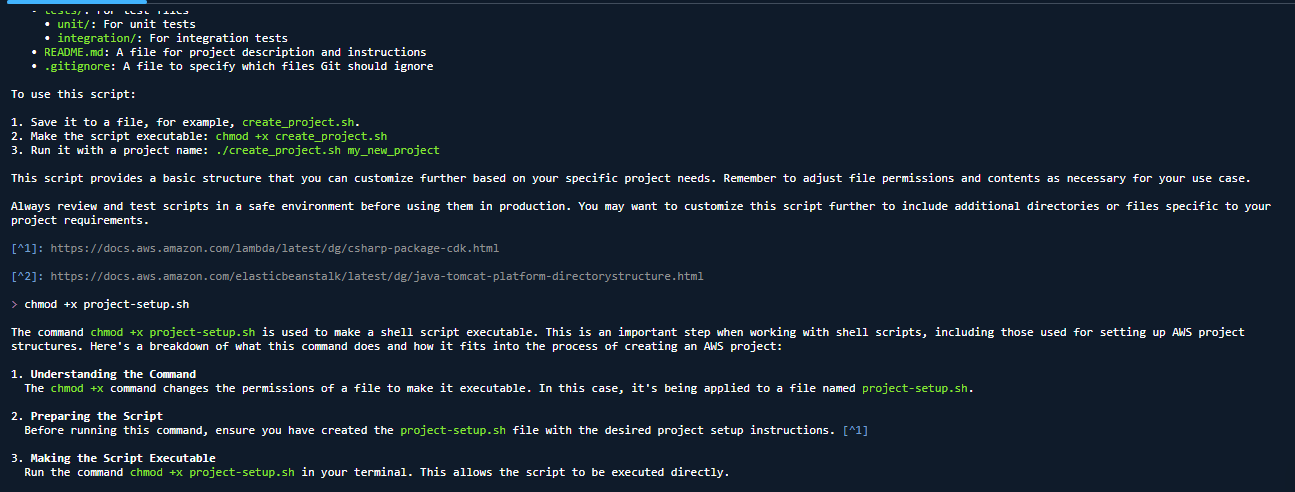Viewport: 1295px width, 492px height.
Task: Click the [^1] footnote marker after Preparing the Script text
Action: (855, 430)
